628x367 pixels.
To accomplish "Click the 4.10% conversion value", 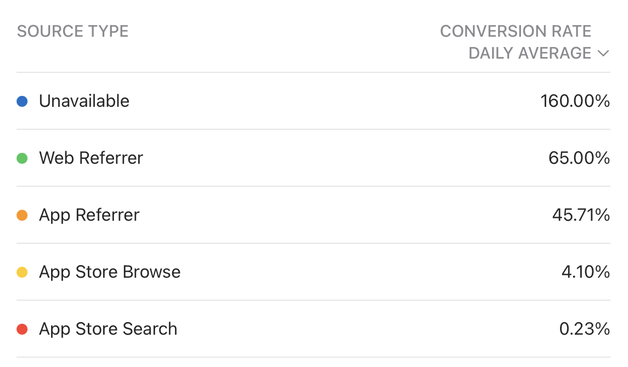I will click(586, 272).
